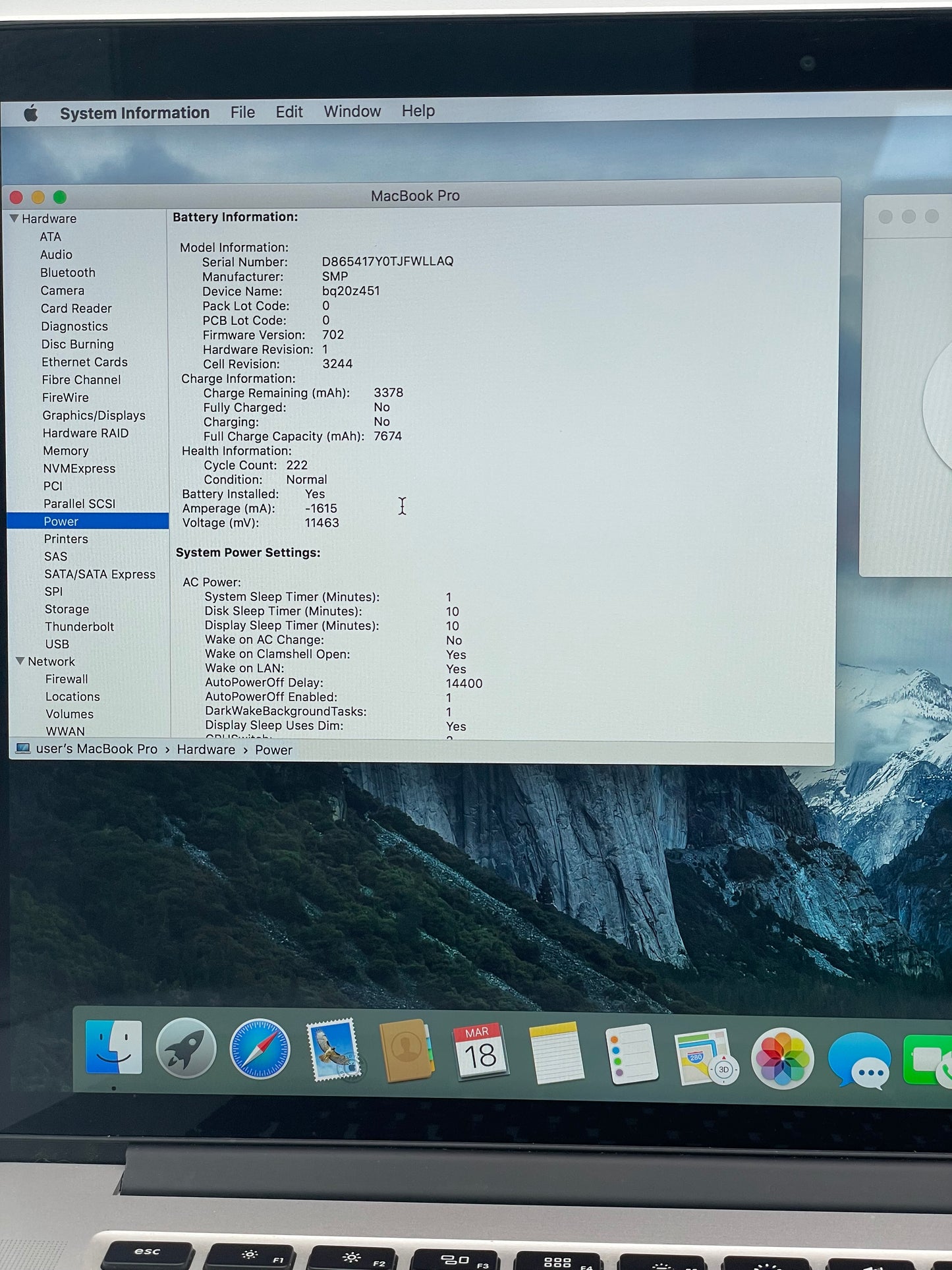Viewport: 952px width, 1270px height.
Task: Select USB in the sidebar
Action: point(57,644)
